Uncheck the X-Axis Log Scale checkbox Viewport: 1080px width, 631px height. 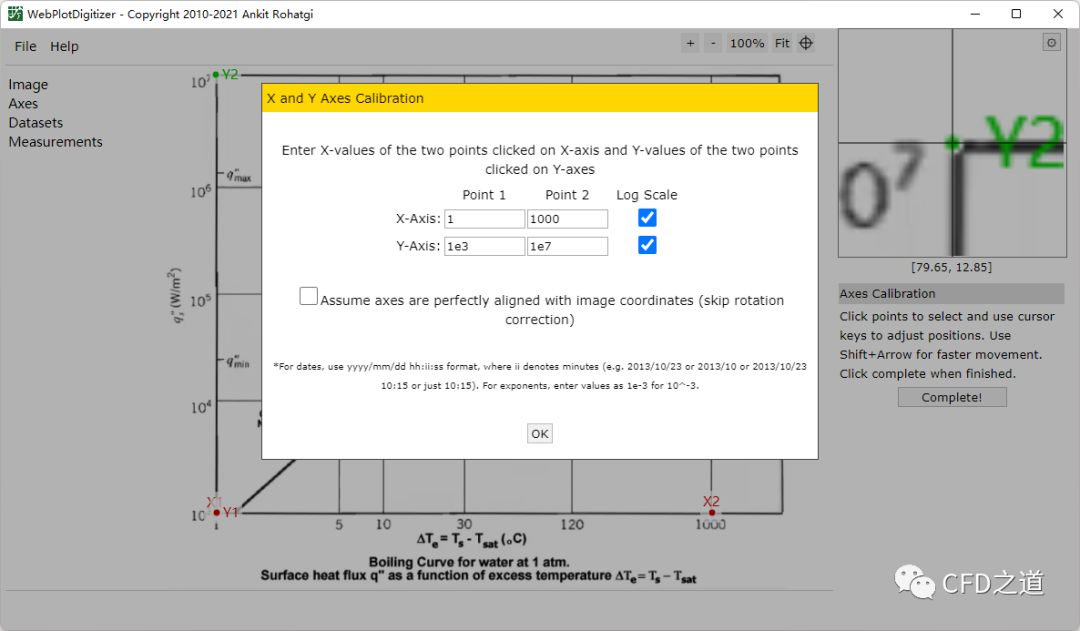click(647, 218)
